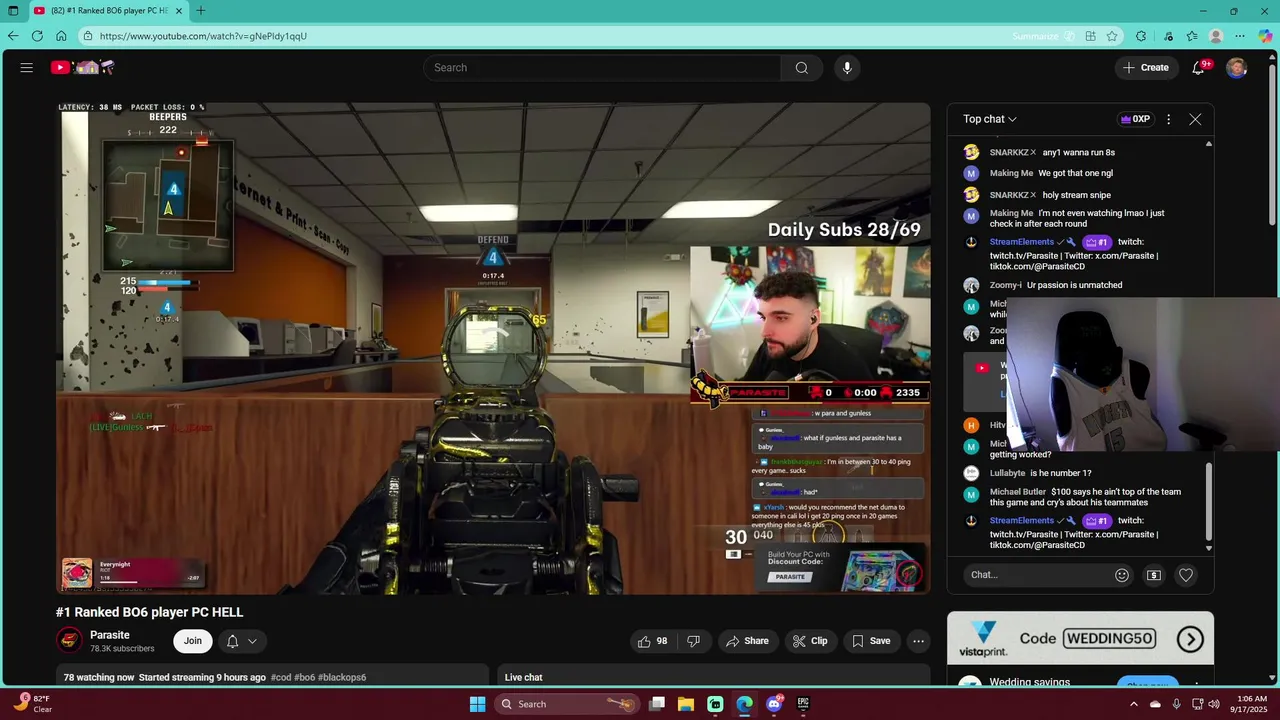
Task: Click the YouTube search magnifier button
Action: pos(802,68)
